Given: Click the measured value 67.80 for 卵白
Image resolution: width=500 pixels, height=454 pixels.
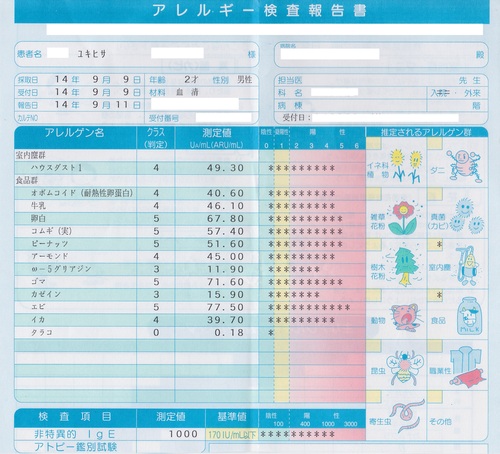Looking at the screenshot, I should coord(225,219).
